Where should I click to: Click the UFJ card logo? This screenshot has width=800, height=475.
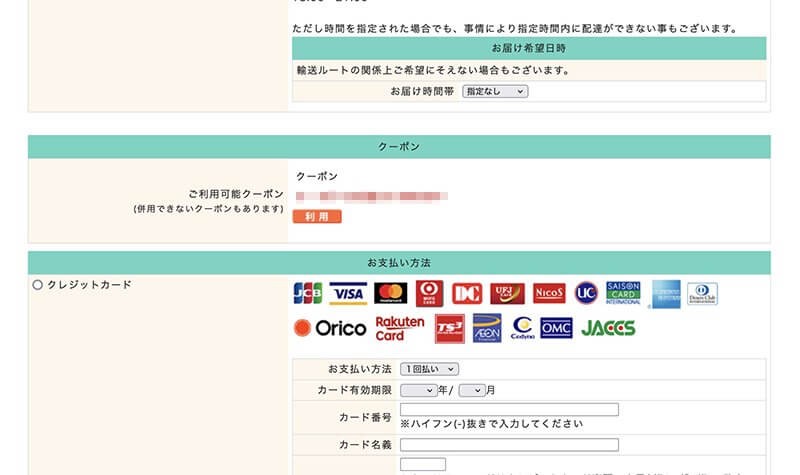pos(507,293)
